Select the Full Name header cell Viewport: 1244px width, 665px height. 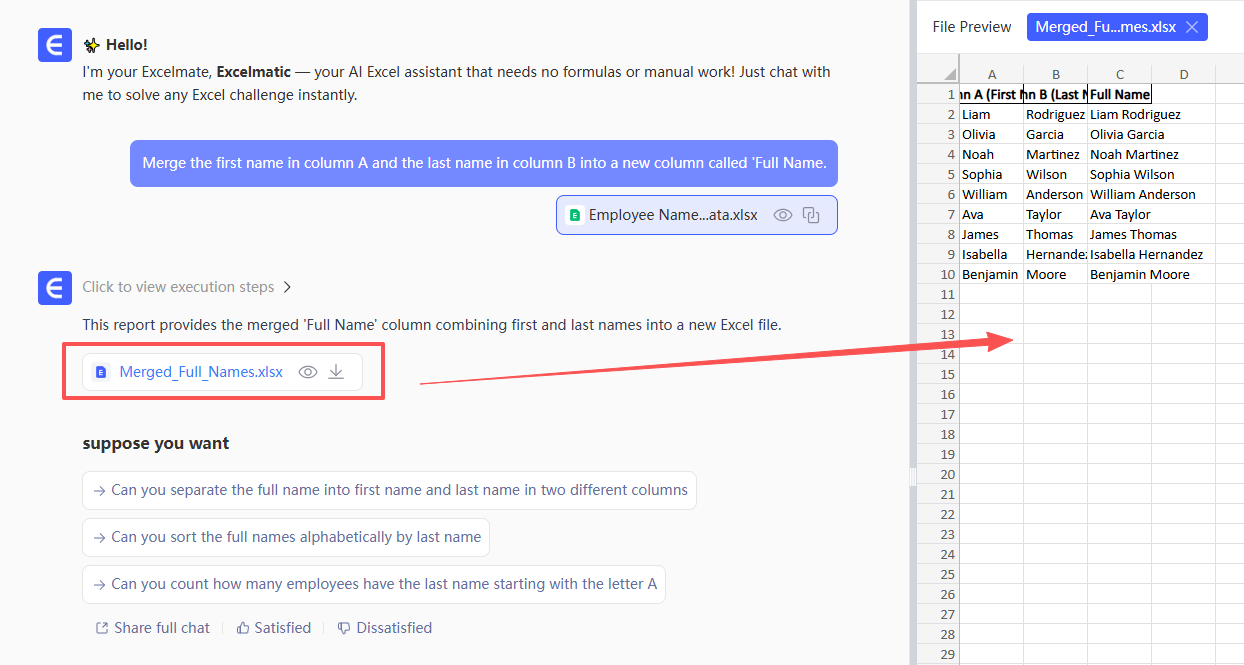click(x=1119, y=94)
